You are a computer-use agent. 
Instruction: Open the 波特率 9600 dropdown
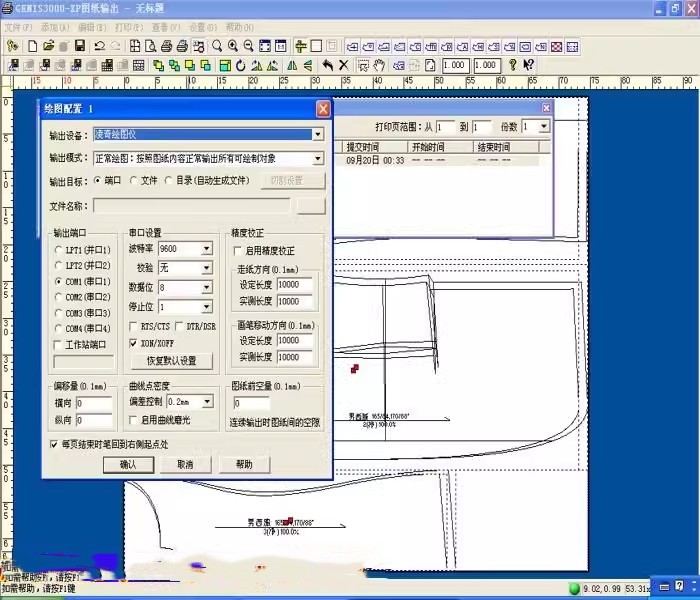tap(207, 249)
